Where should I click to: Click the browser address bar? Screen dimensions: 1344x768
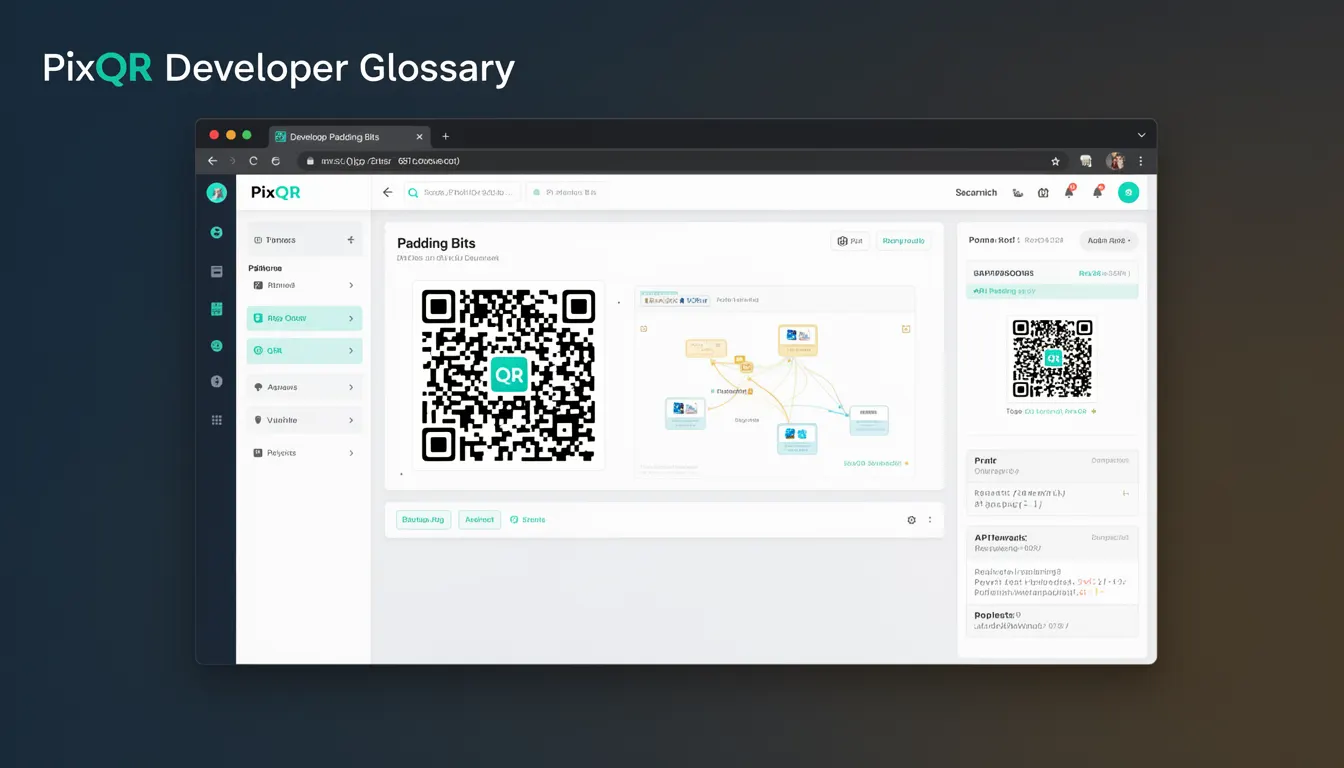point(670,161)
